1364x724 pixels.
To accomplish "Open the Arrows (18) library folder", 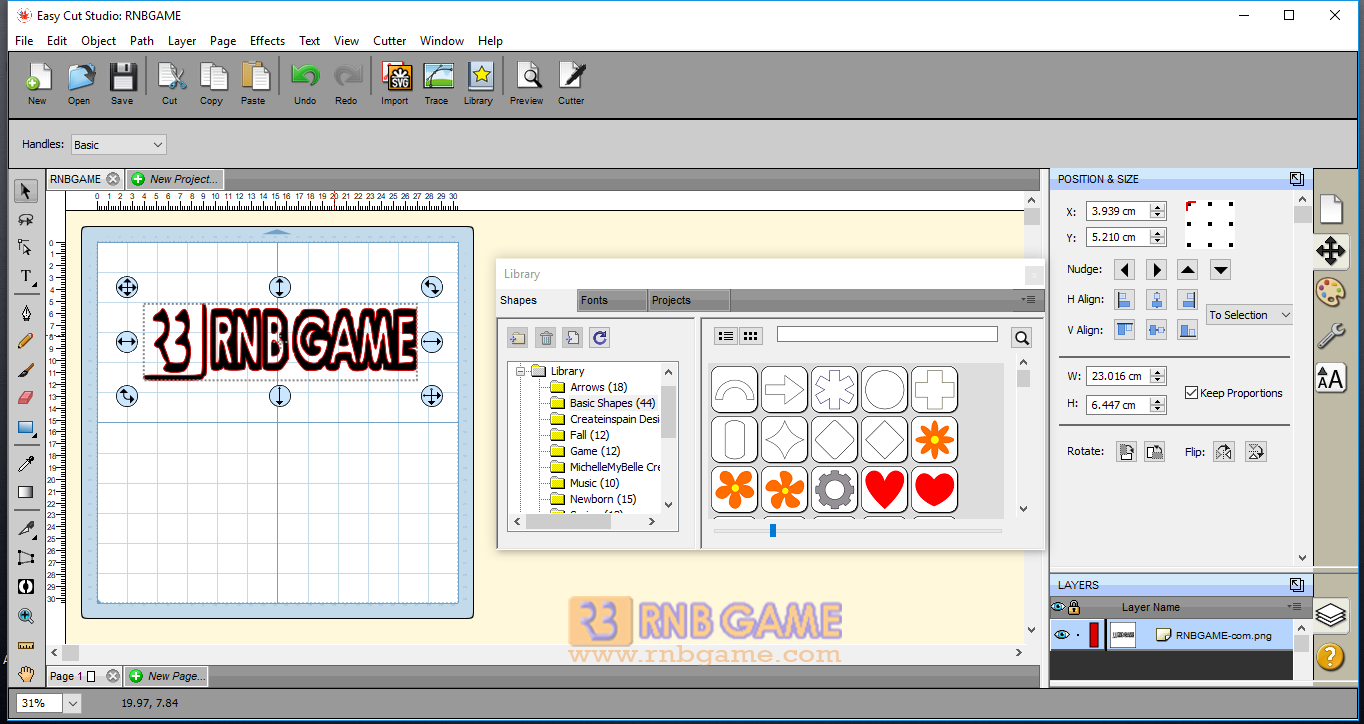I will pyautogui.click(x=589, y=387).
